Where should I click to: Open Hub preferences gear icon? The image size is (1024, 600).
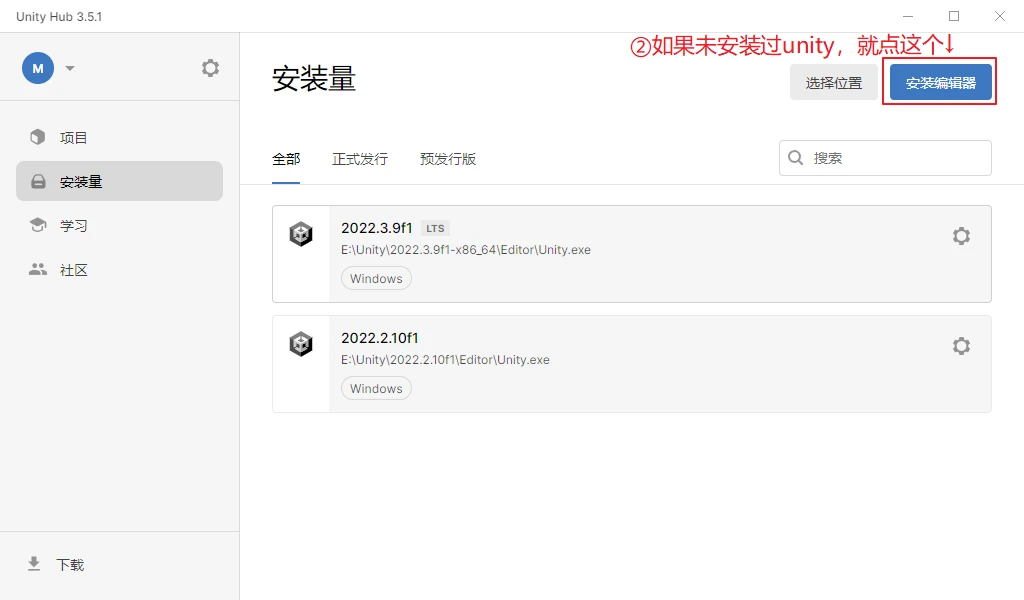tap(210, 68)
